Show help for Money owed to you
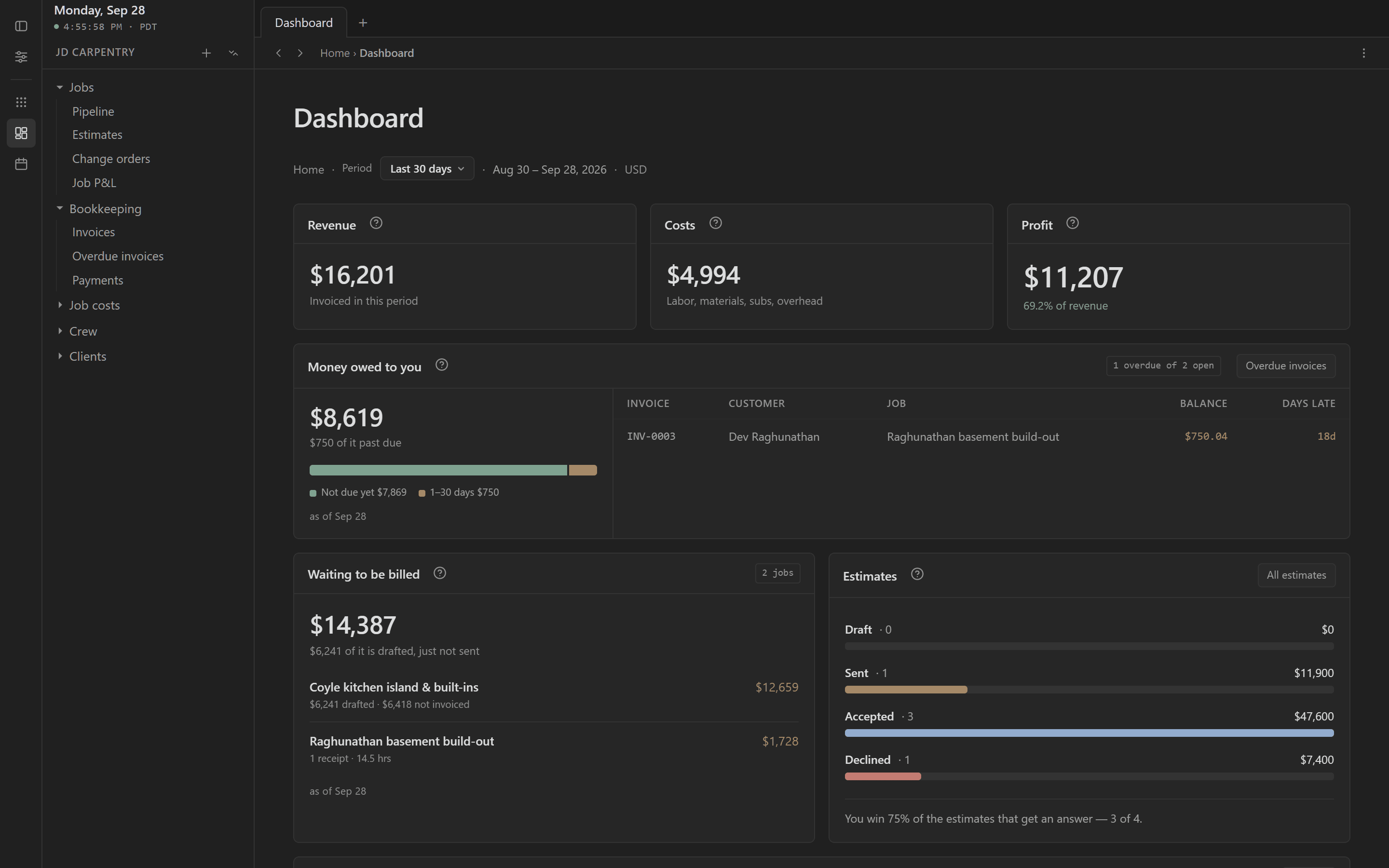This screenshot has width=1389, height=868. tap(441, 365)
